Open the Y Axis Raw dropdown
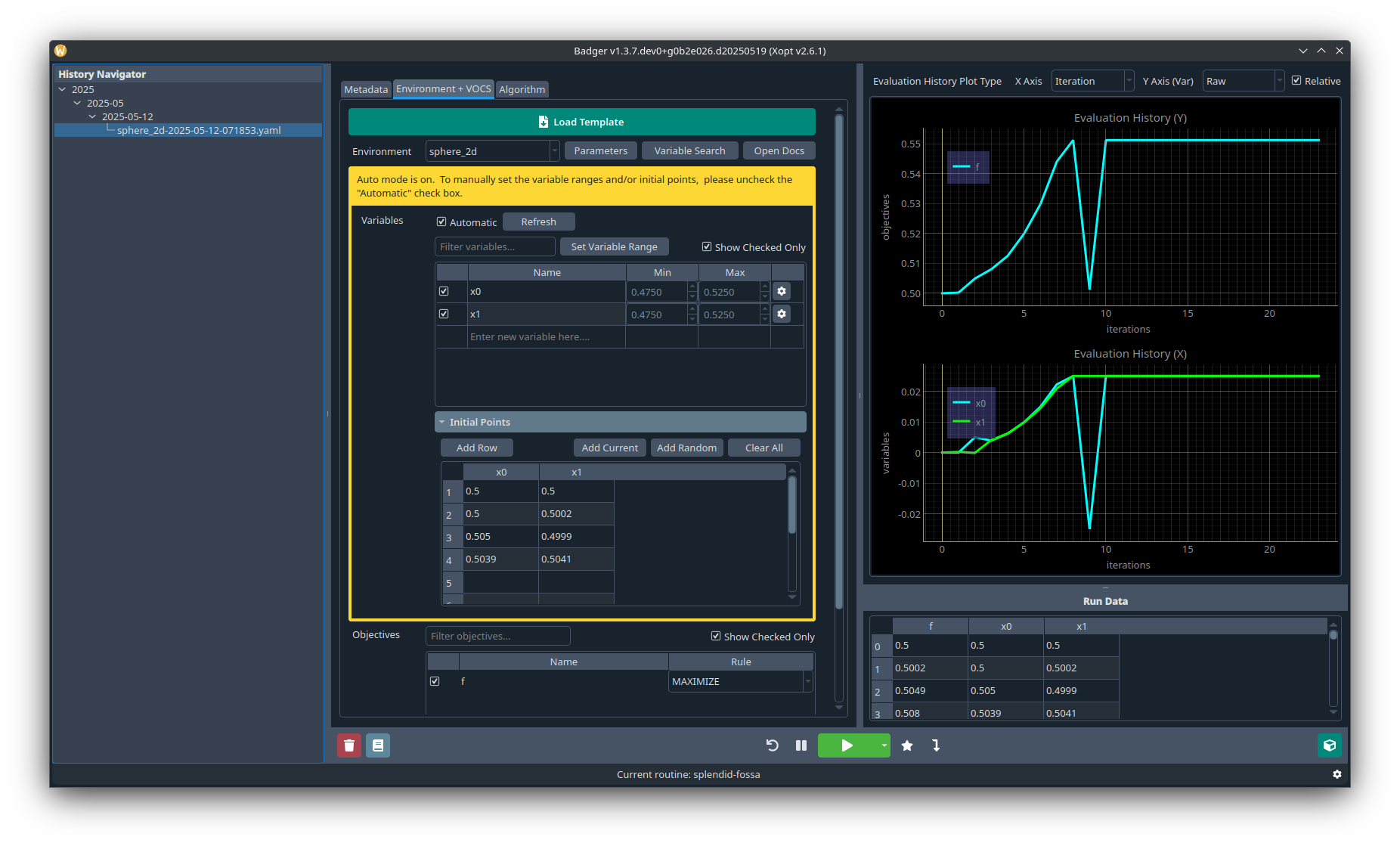 point(1244,81)
